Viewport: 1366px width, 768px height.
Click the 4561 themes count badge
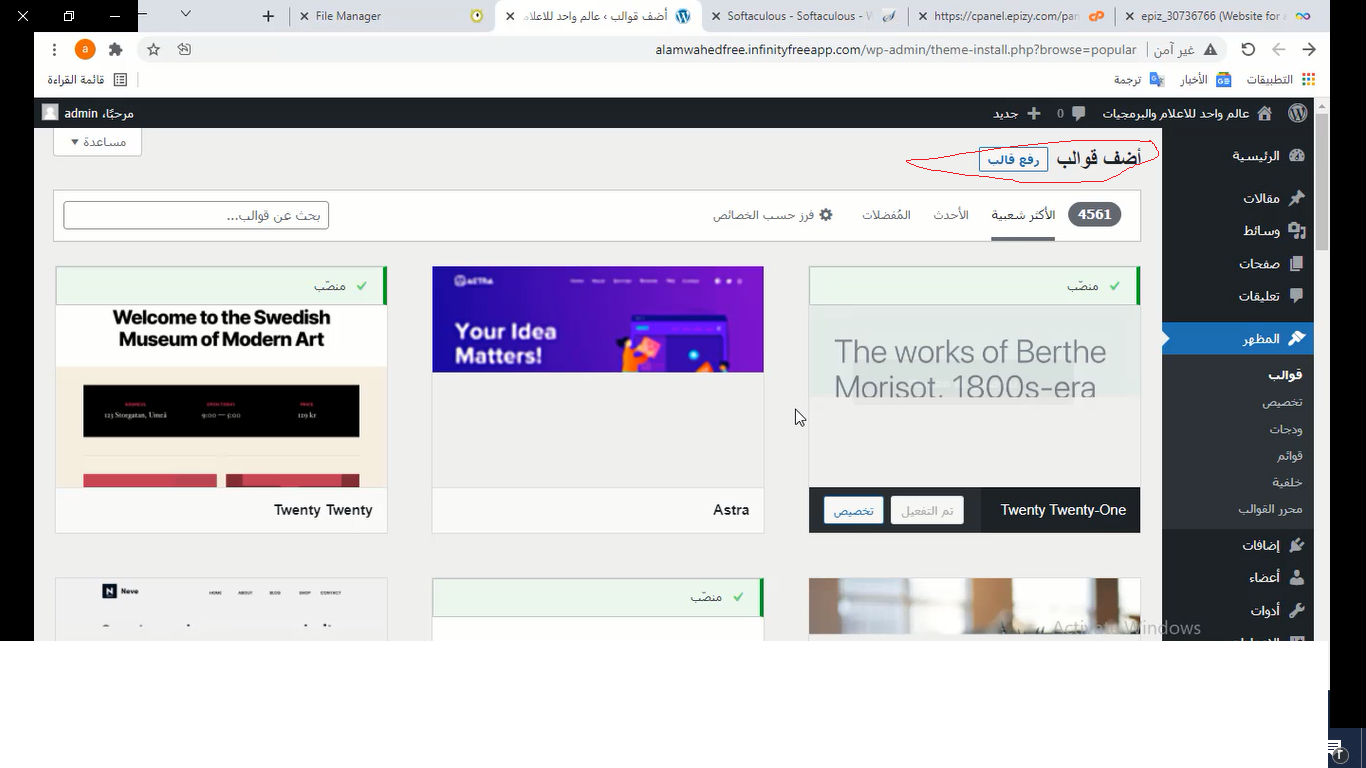(x=1095, y=214)
